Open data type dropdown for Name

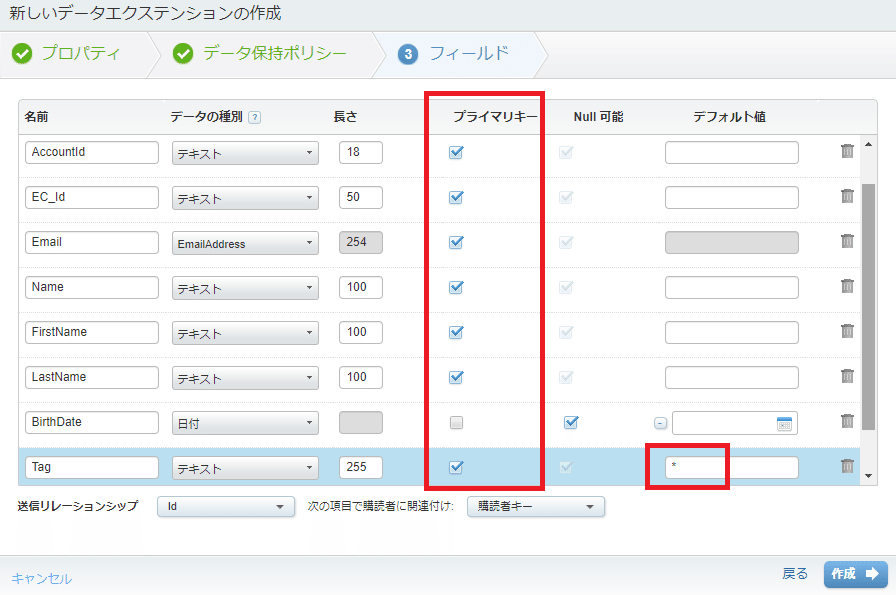click(245, 288)
